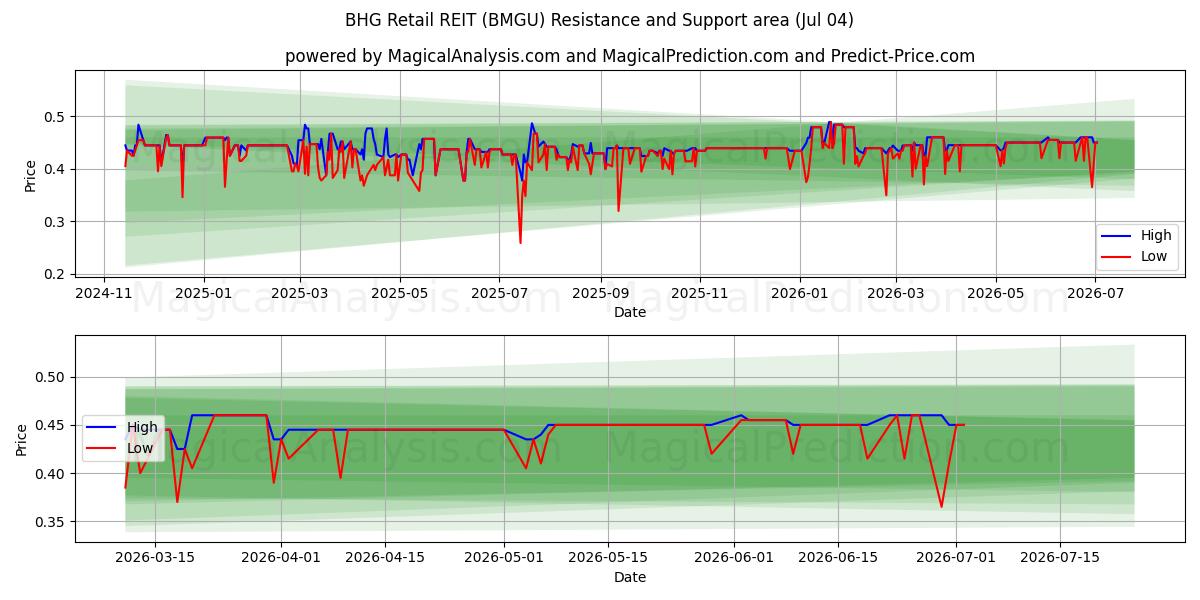Click the '2026-04-15' tick label

click(x=383, y=558)
